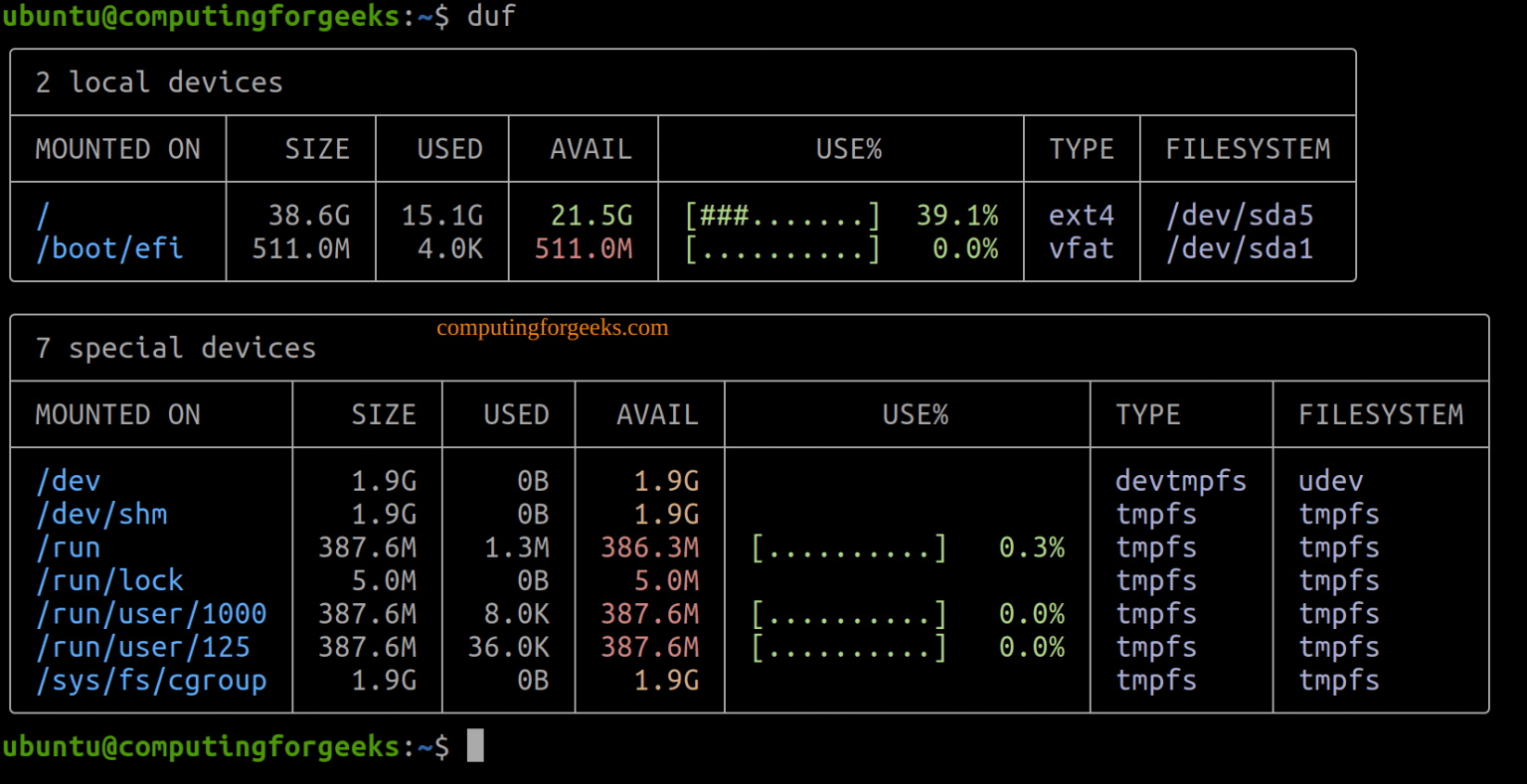Select the FILESYSTEM column header
1527x784 pixels.
(x=1248, y=148)
